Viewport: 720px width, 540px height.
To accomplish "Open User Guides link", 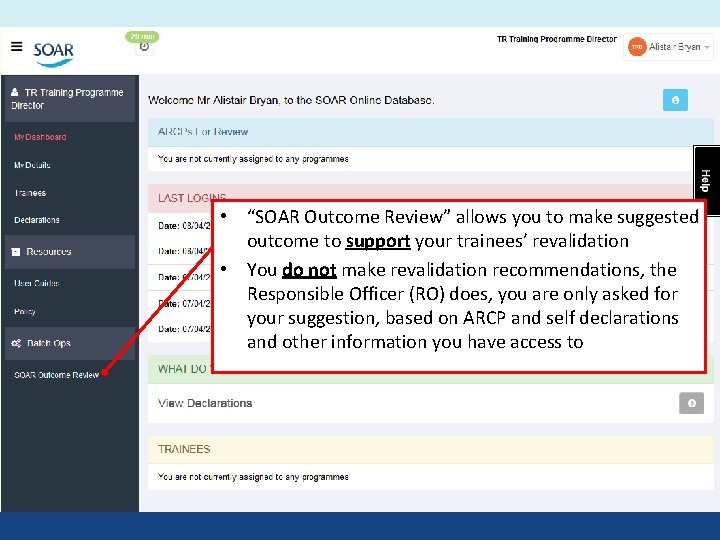I will point(37,283).
